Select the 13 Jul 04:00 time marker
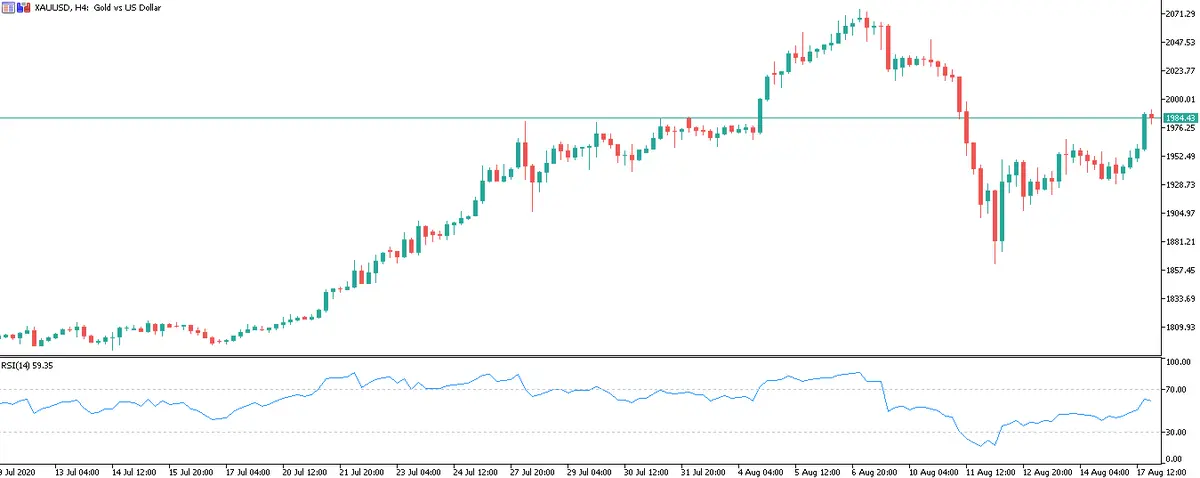 pyautogui.click(x=75, y=470)
